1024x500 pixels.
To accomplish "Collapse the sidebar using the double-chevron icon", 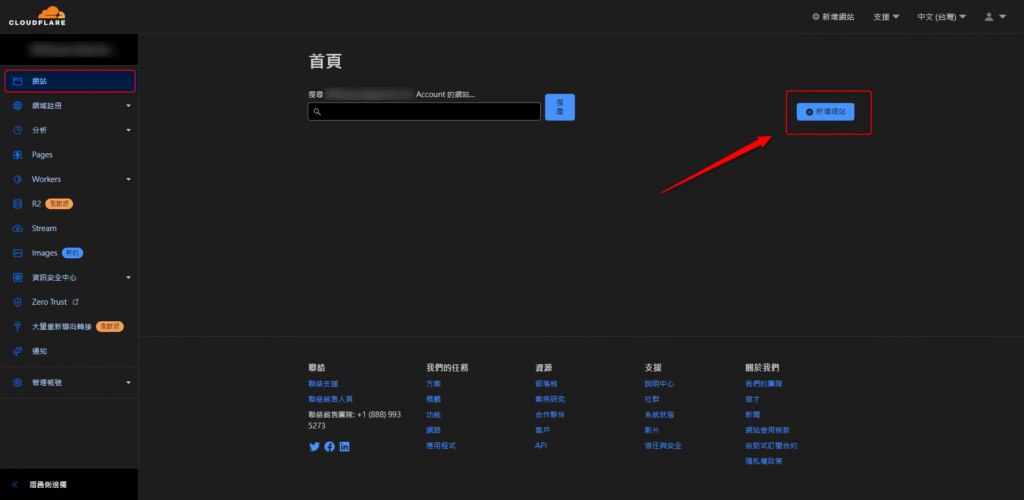I will (x=15, y=485).
